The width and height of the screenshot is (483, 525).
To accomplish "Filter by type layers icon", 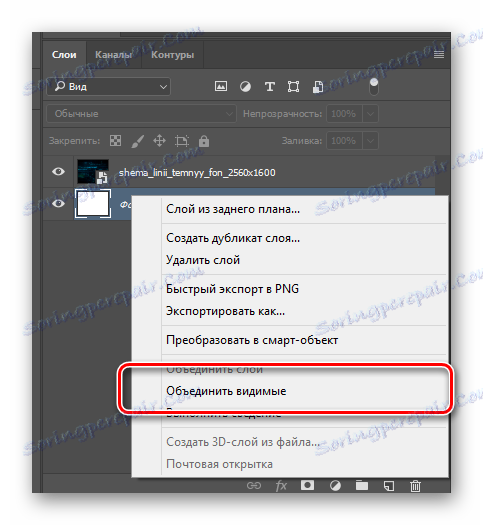I will tap(269, 87).
